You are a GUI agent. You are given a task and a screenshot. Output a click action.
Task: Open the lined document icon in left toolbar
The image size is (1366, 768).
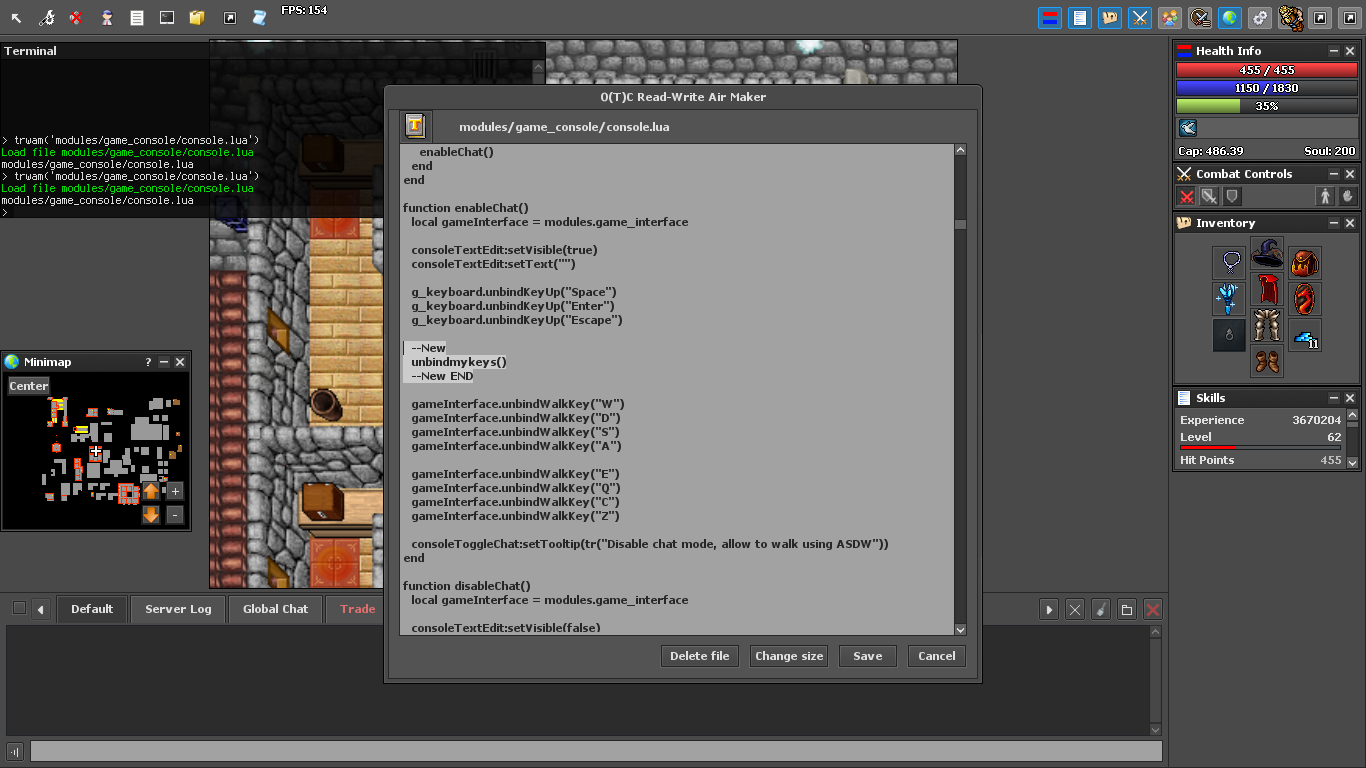click(137, 18)
